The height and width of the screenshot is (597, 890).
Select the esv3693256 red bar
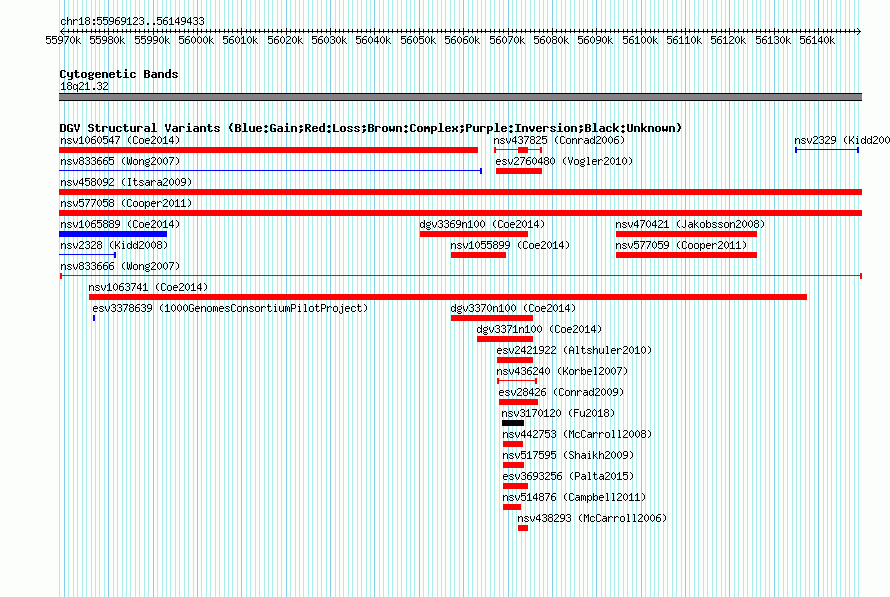click(x=515, y=486)
